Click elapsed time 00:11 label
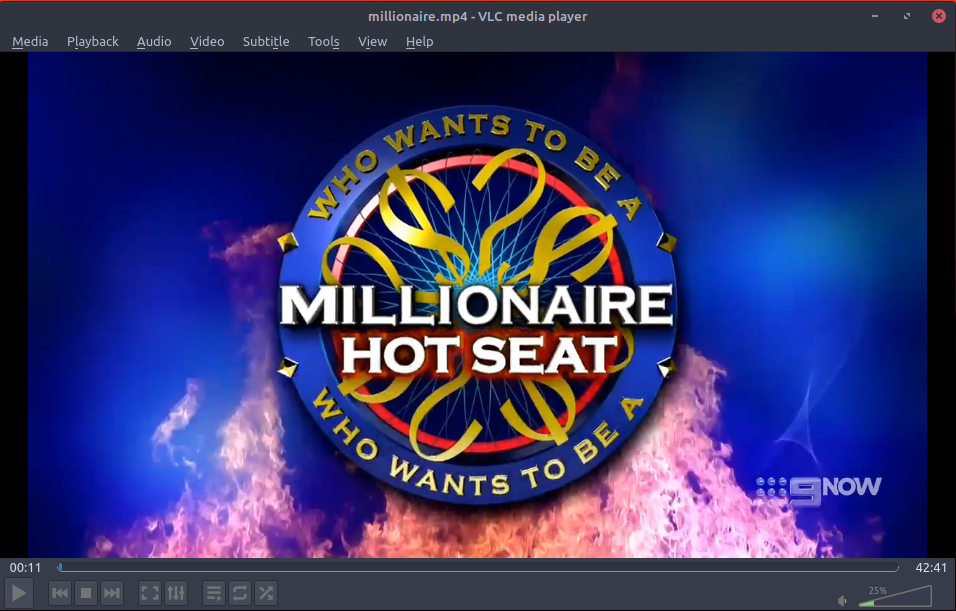Image resolution: width=956 pixels, height=611 pixels. (x=25, y=568)
